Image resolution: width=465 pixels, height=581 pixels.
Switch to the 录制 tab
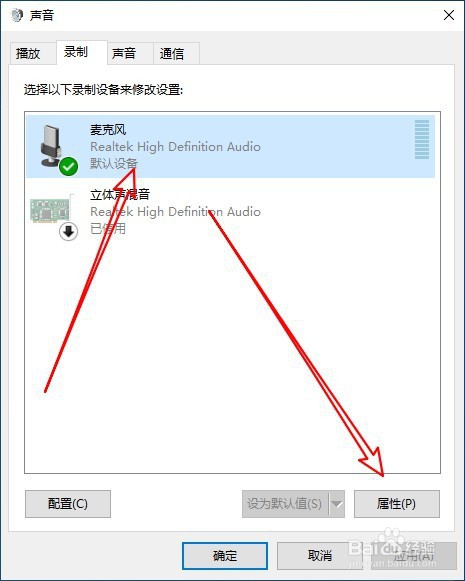[76, 52]
